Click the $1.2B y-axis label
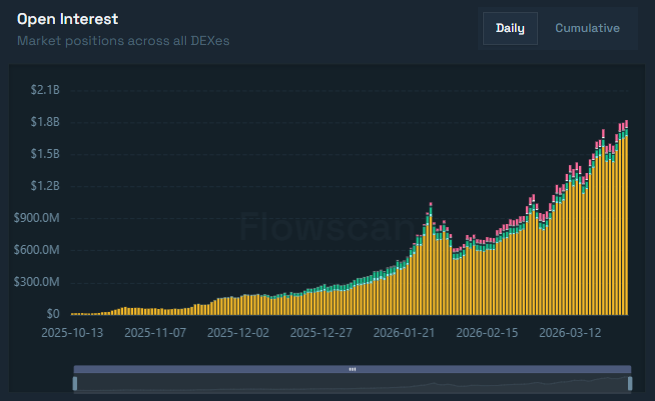This screenshot has width=655, height=401. tap(46, 186)
